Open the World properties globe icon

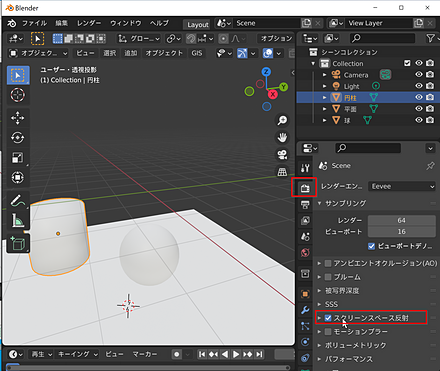[305, 253]
